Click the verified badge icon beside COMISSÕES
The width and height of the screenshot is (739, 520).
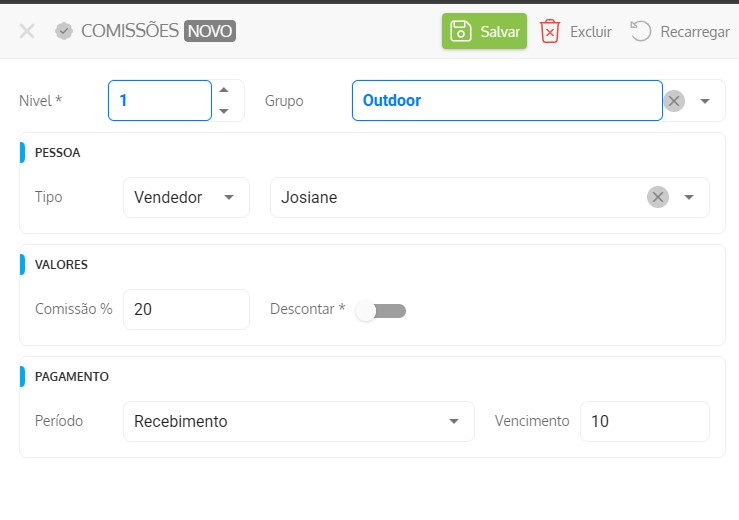click(x=64, y=31)
